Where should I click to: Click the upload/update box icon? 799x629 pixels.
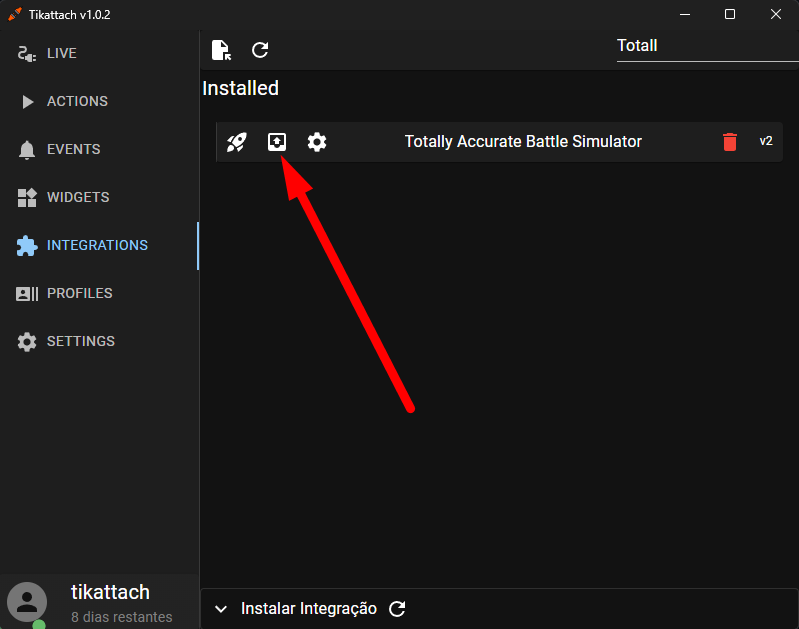tap(277, 142)
